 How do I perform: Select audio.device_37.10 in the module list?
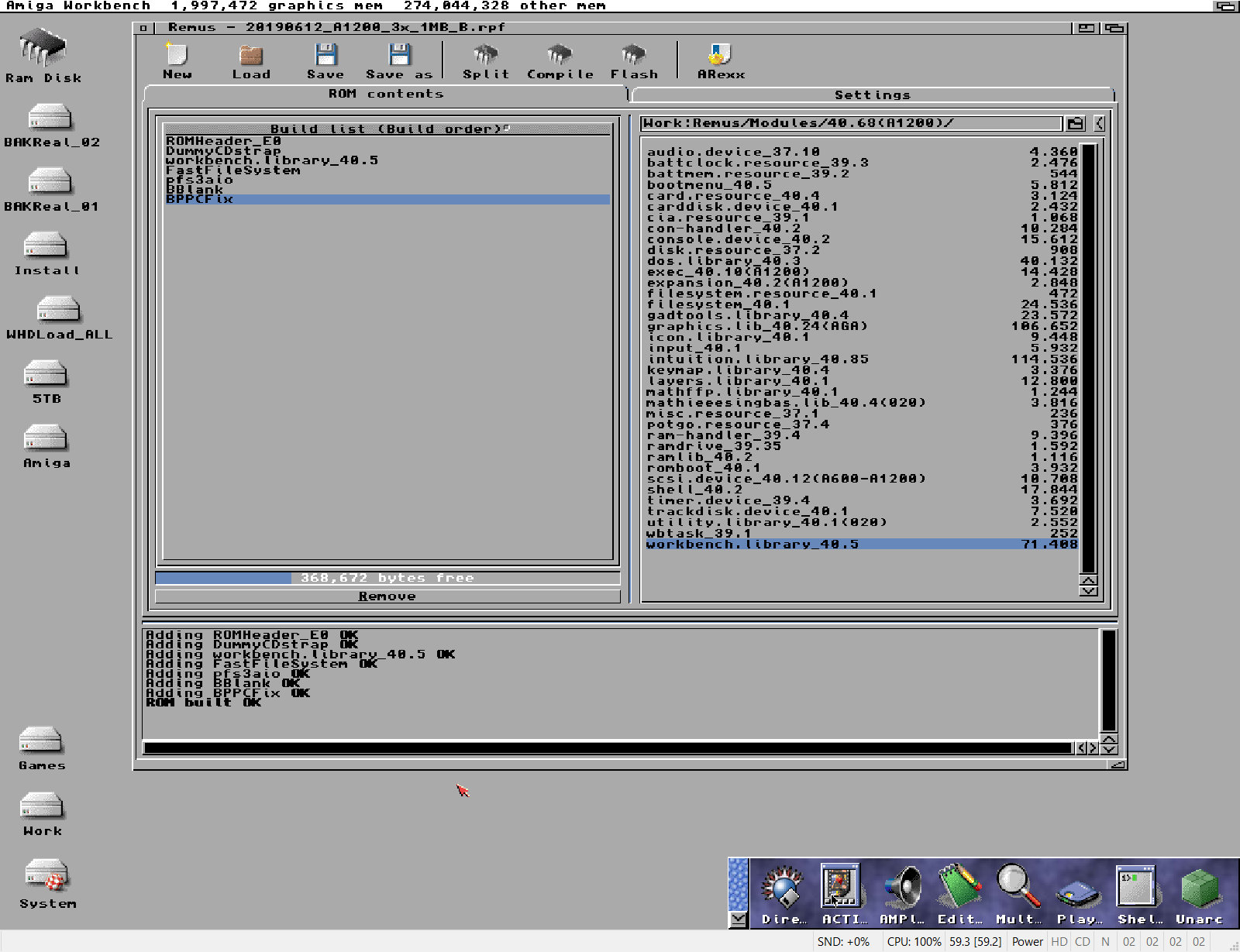tap(862, 152)
